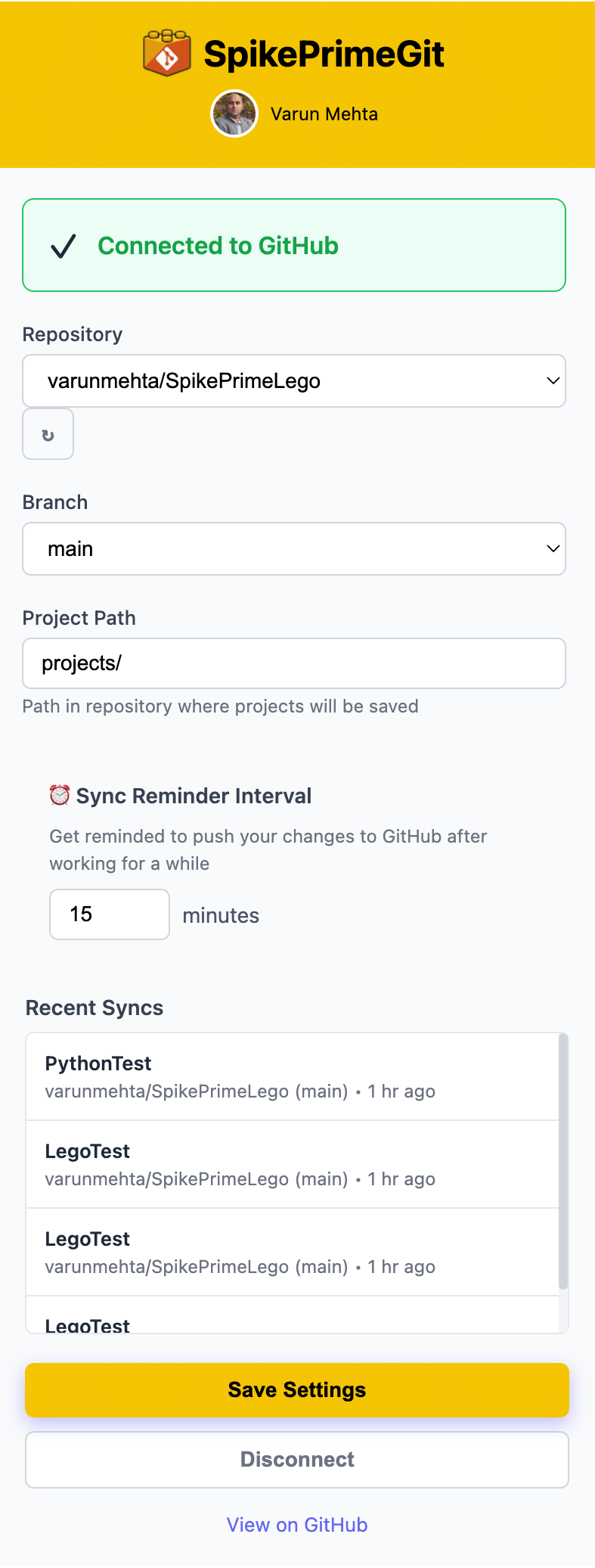Select the Repository dropdown chevron

click(x=551, y=381)
